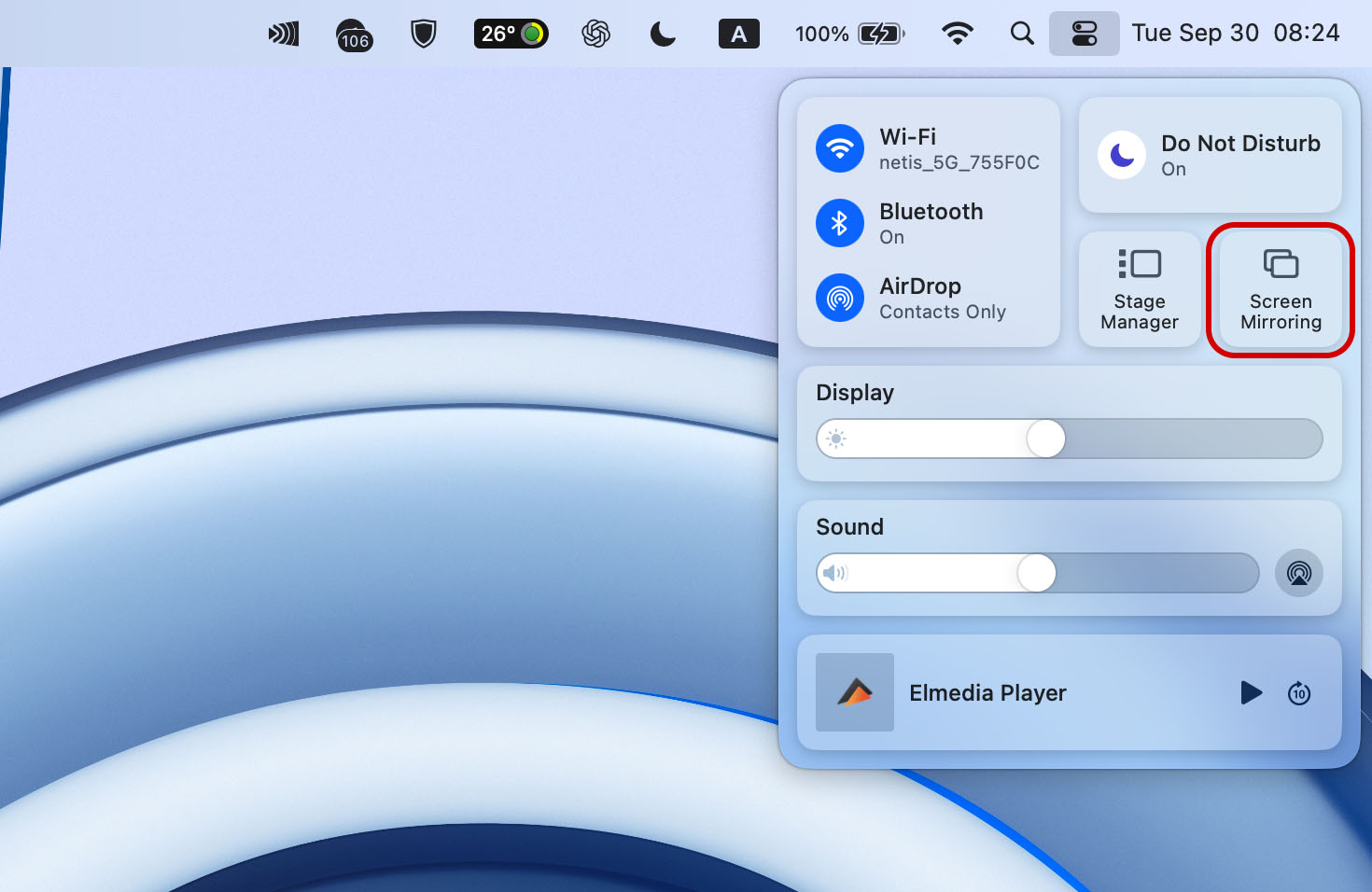This screenshot has width=1372, height=892.
Task: Toggle the Wi-Fi blue icon off
Action: tap(840, 148)
